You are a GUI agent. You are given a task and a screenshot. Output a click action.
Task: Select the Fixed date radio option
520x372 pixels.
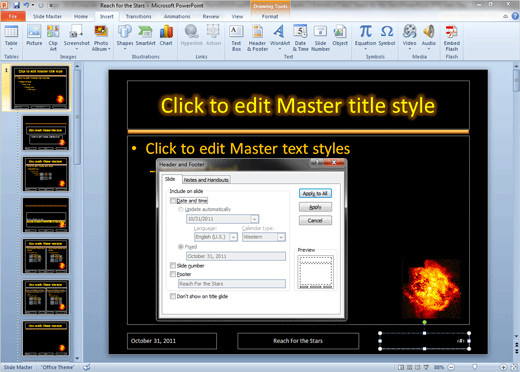[x=181, y=247]
